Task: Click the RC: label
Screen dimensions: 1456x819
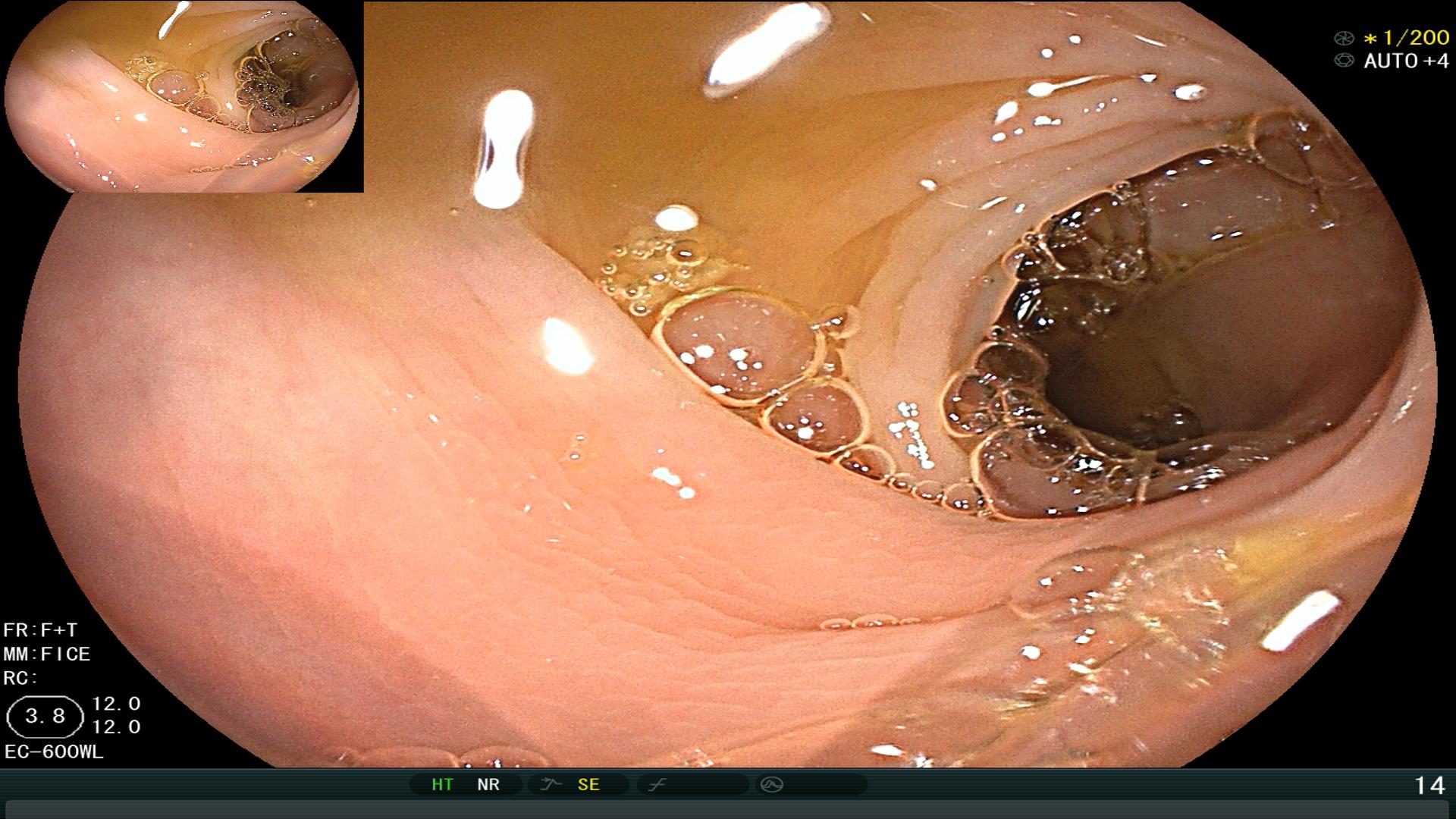Action: coord(20,678)
